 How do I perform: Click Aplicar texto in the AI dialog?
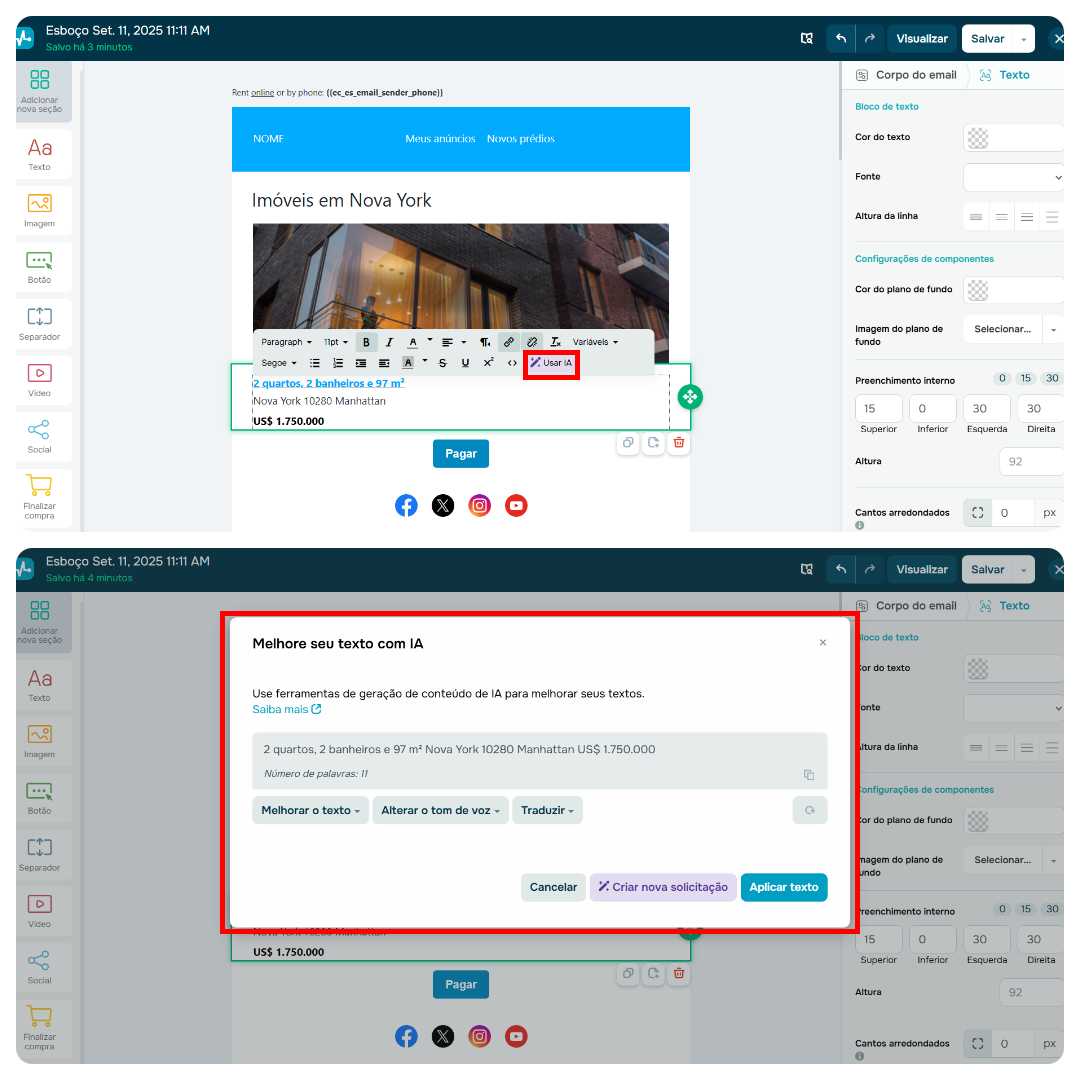coord(784,887)
